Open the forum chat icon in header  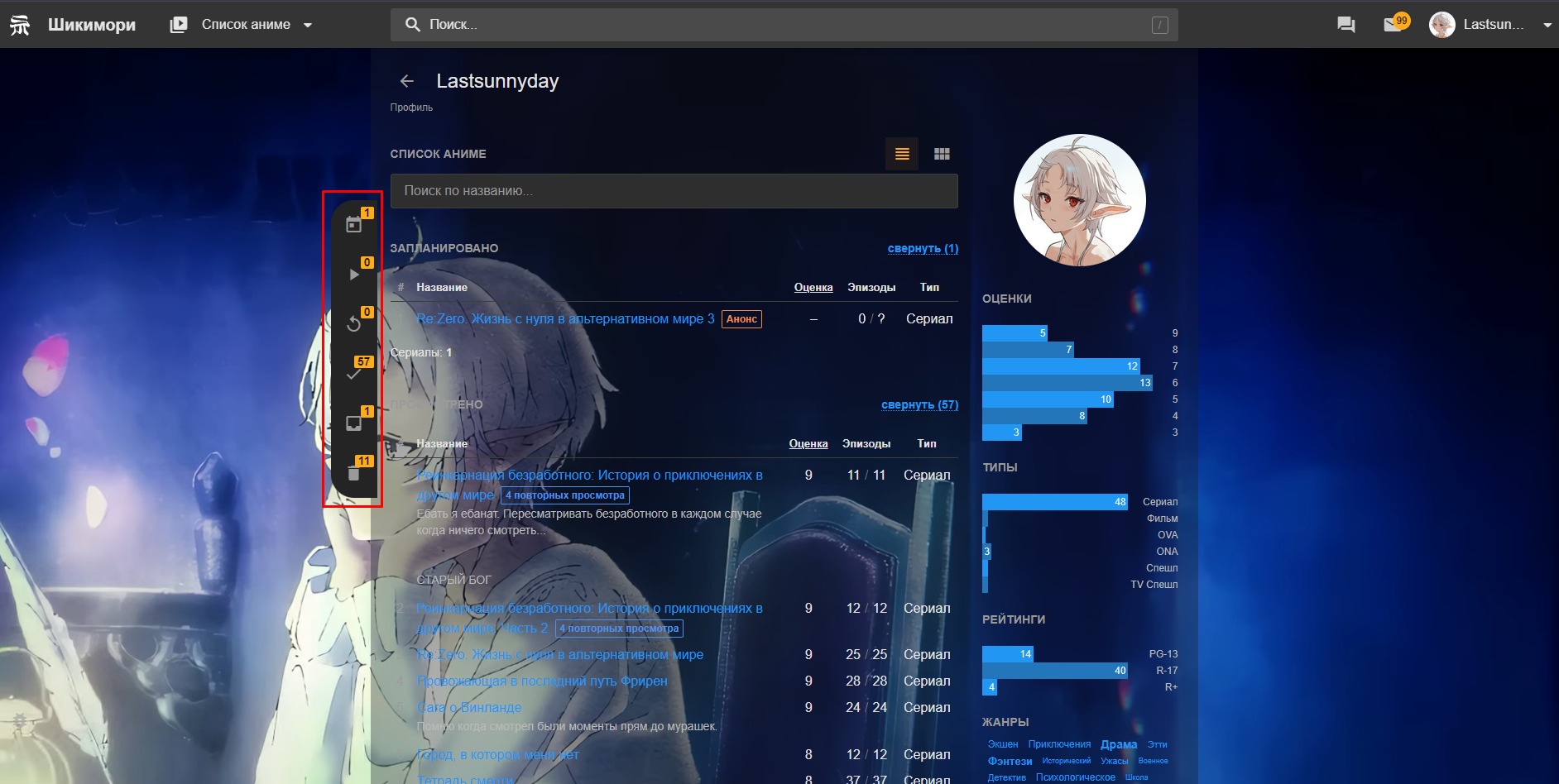point(1346,24)
